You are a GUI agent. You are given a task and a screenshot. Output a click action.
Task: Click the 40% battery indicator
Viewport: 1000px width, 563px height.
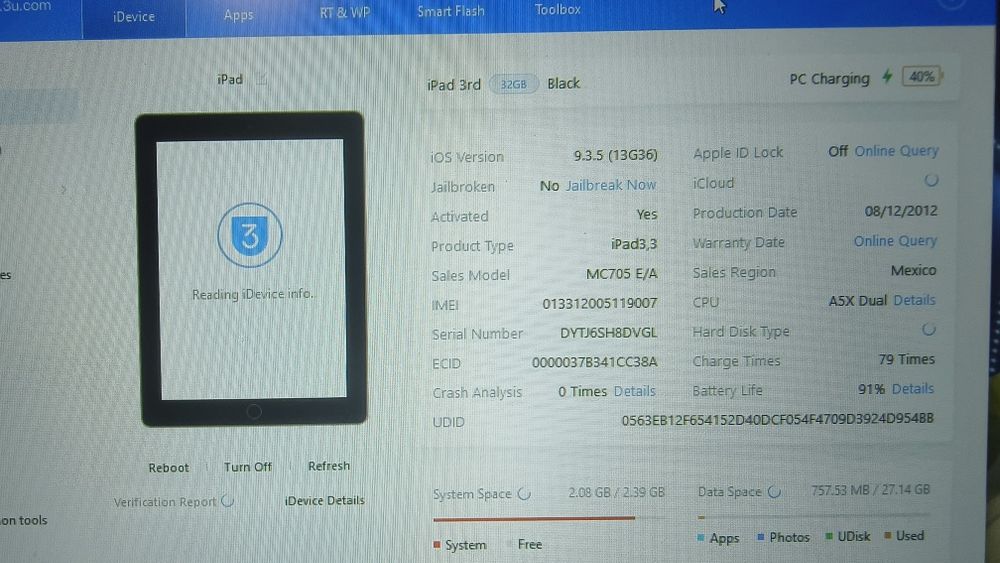[x=922, y=77]
